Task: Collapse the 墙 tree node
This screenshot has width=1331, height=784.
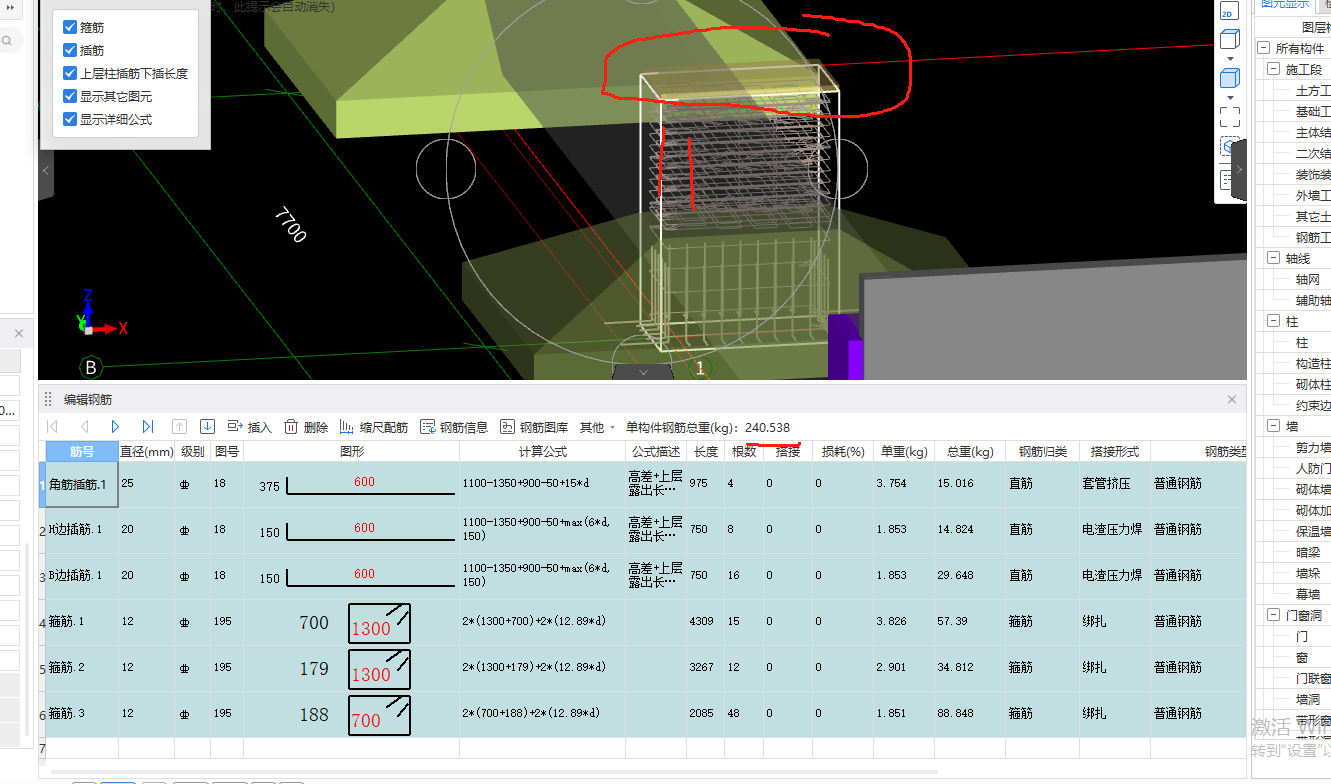Action: [1274, 426]
